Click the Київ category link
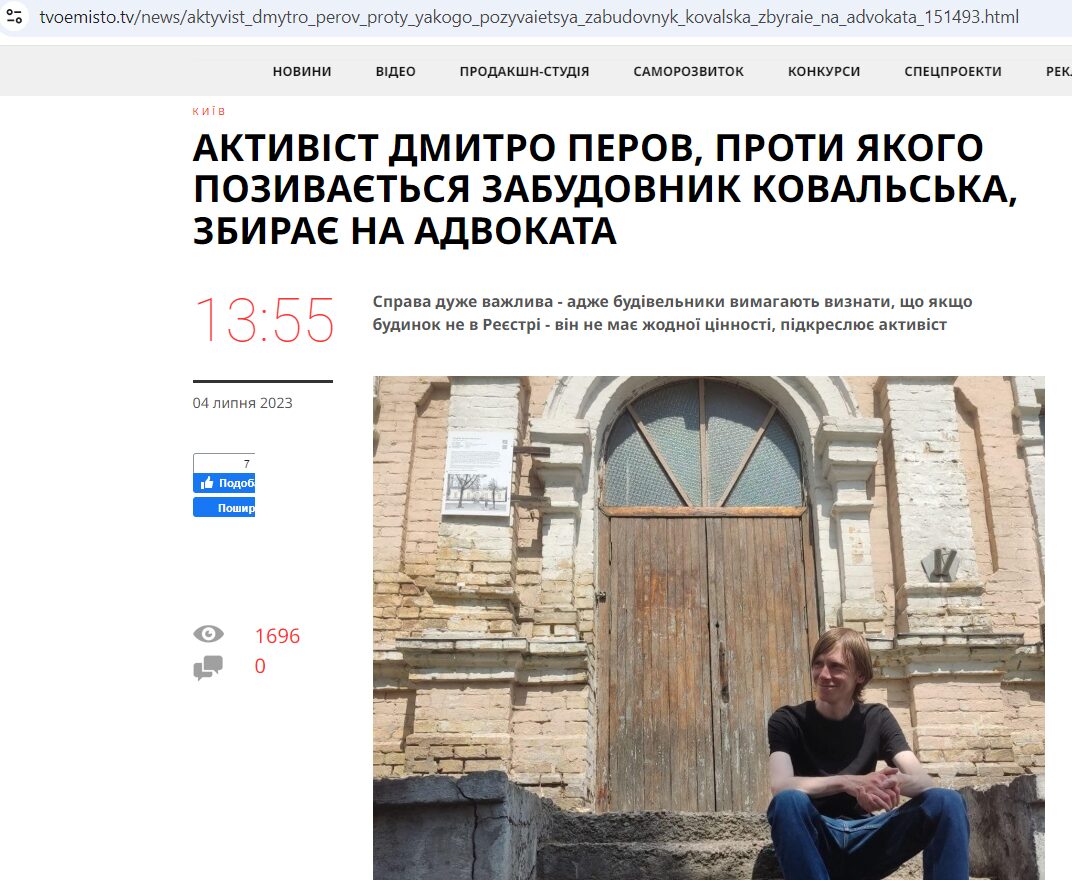 point(209,111)
